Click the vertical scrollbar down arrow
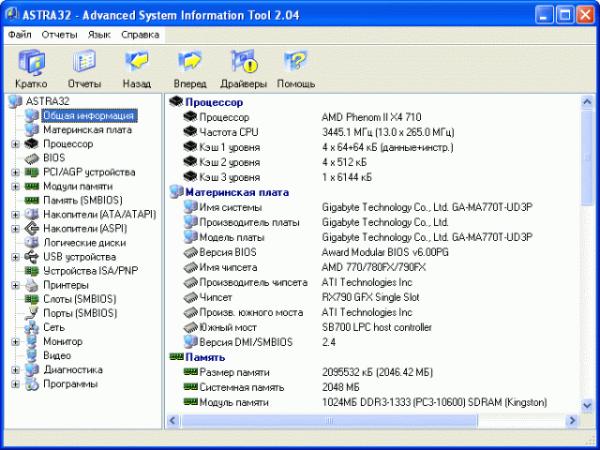 click(x=587, y=405)
